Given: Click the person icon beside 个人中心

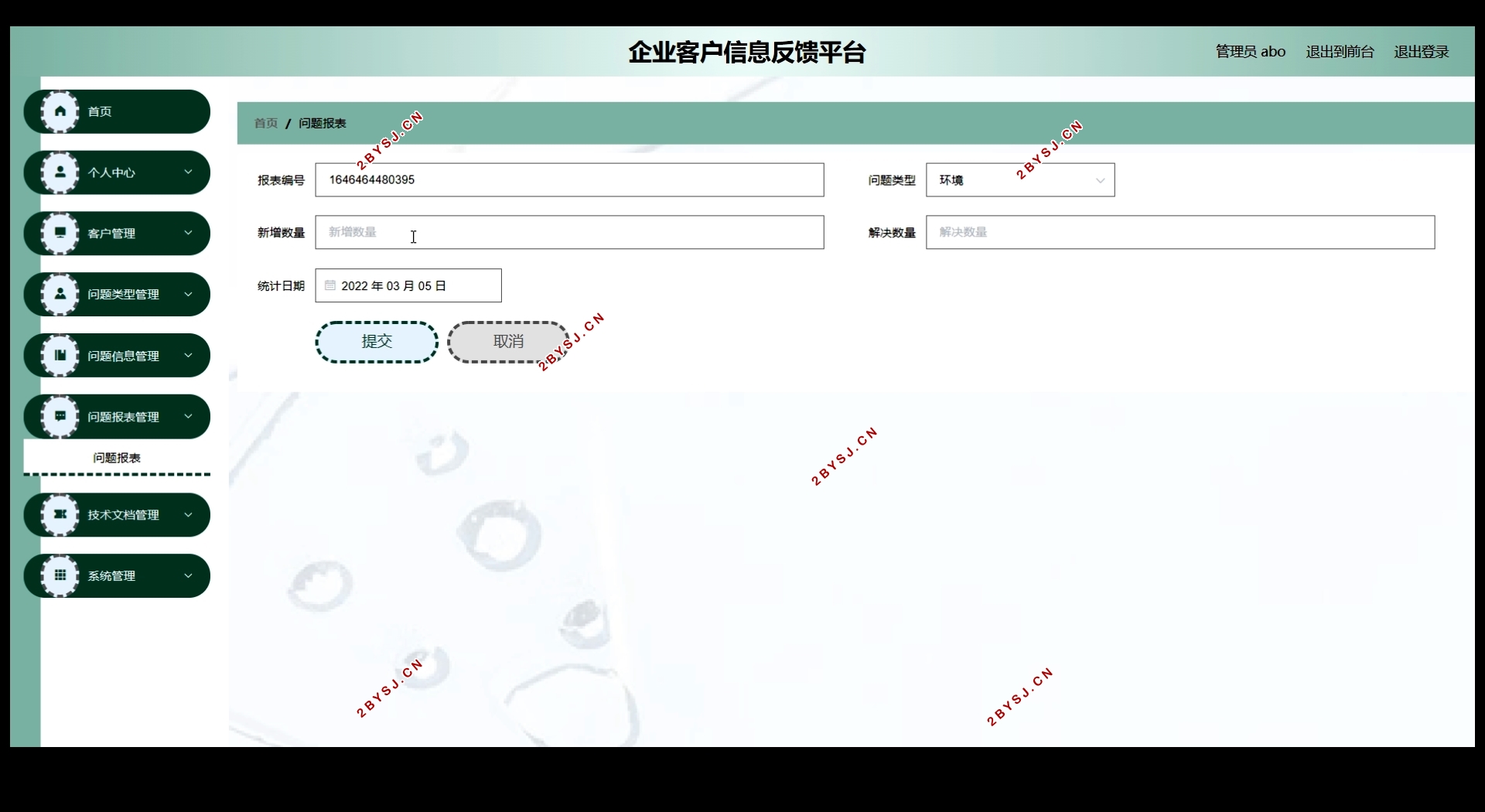Looking at the screenshot, I should pos(60,172).
